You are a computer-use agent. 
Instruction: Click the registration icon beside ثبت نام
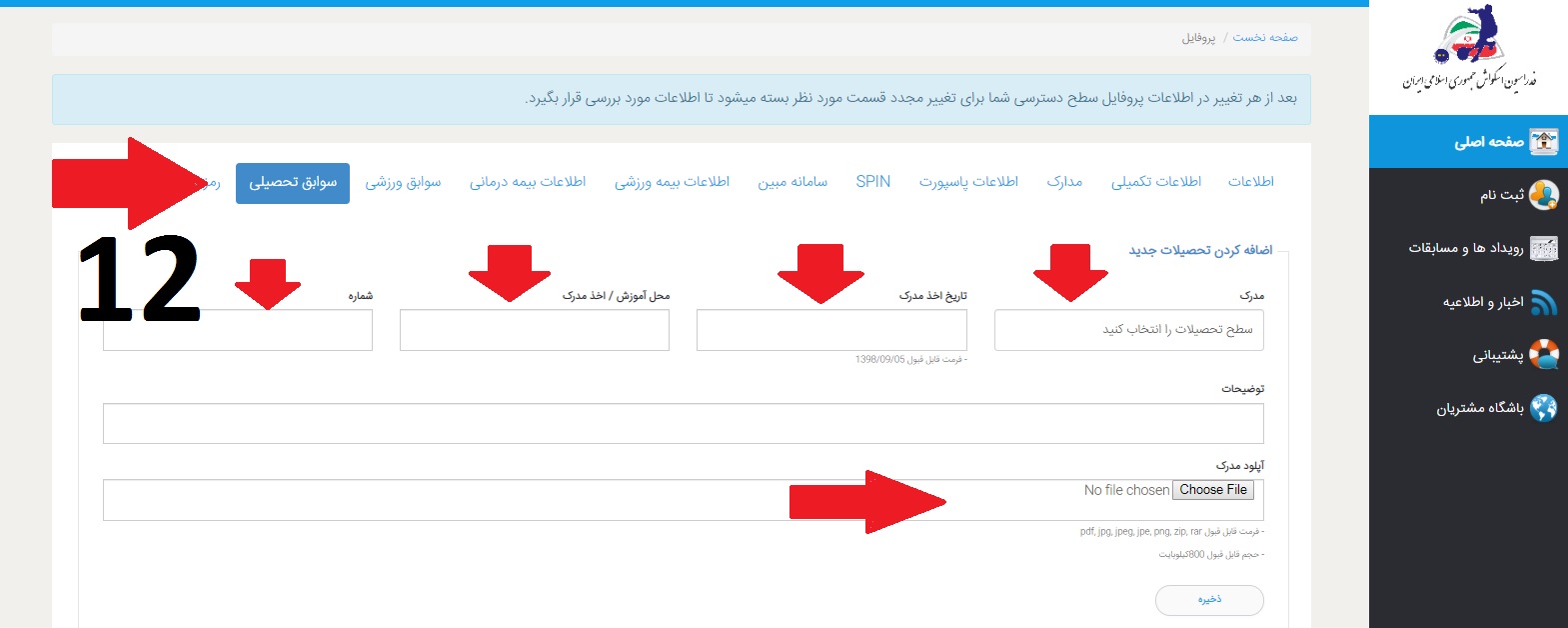coord(1543,195)
